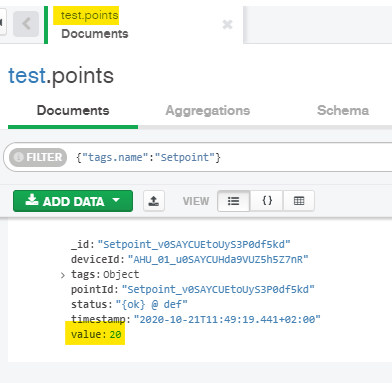
Task: Expand the tags Object field
Action: coord(63,275)
